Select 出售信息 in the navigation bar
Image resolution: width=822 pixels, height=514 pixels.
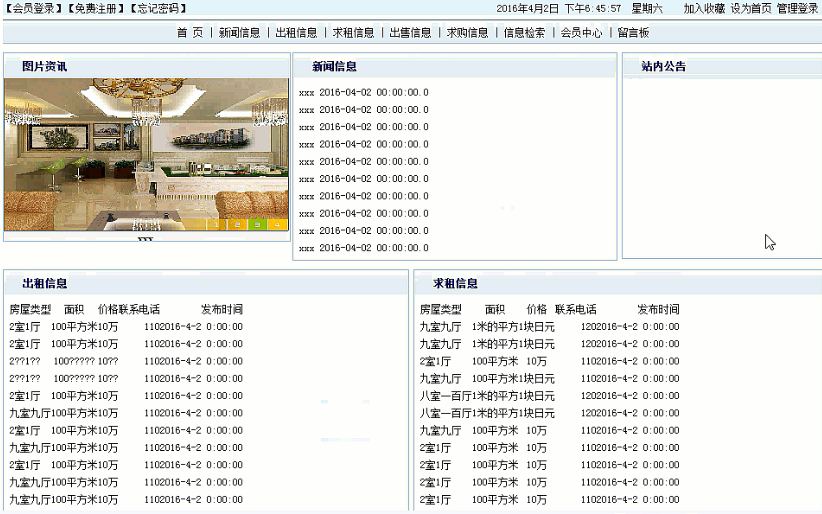tap(410, 33)
